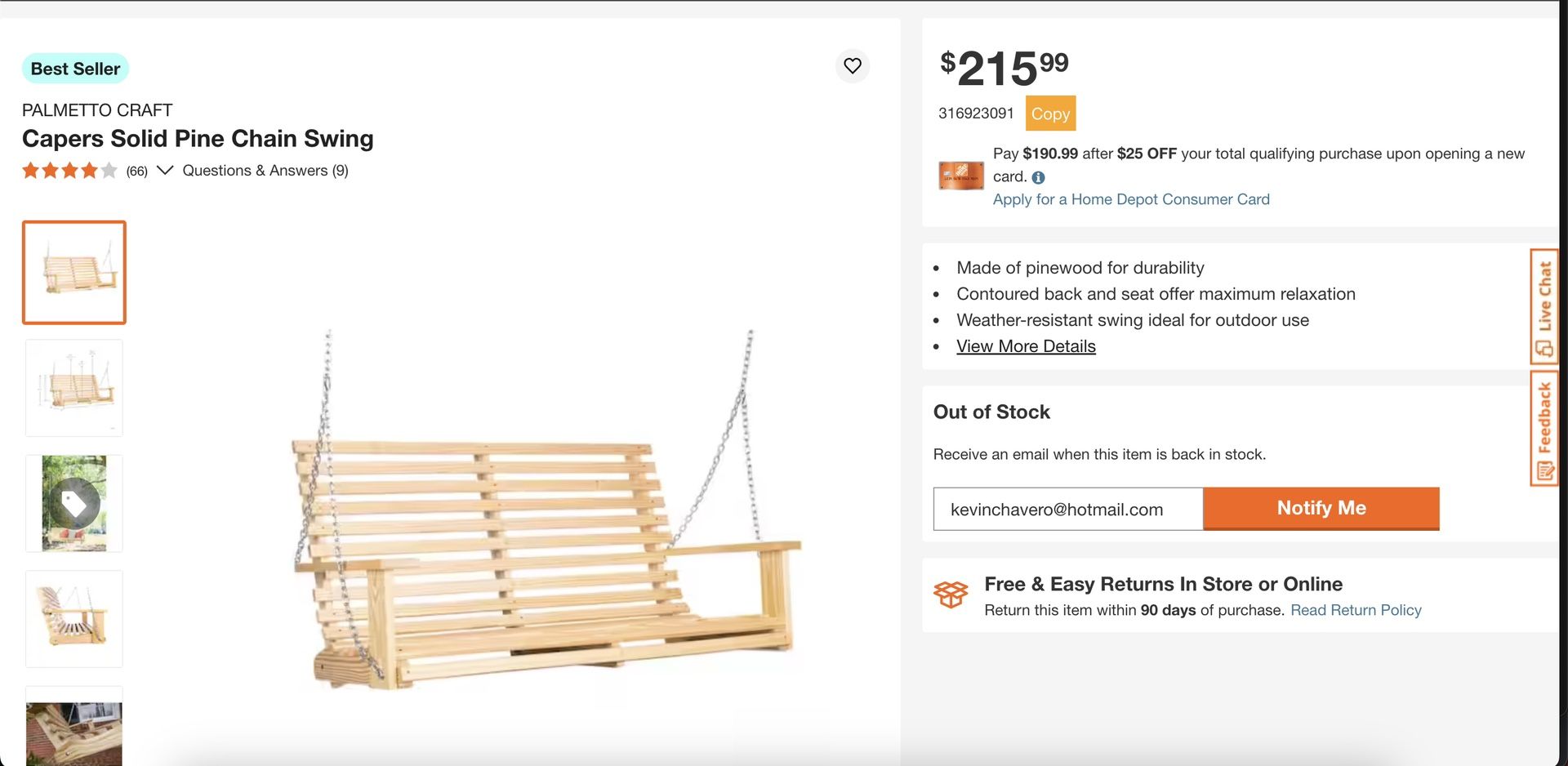Click the Home Depot credit card image
Screen dimensions: 1568x766
(961, 176)
